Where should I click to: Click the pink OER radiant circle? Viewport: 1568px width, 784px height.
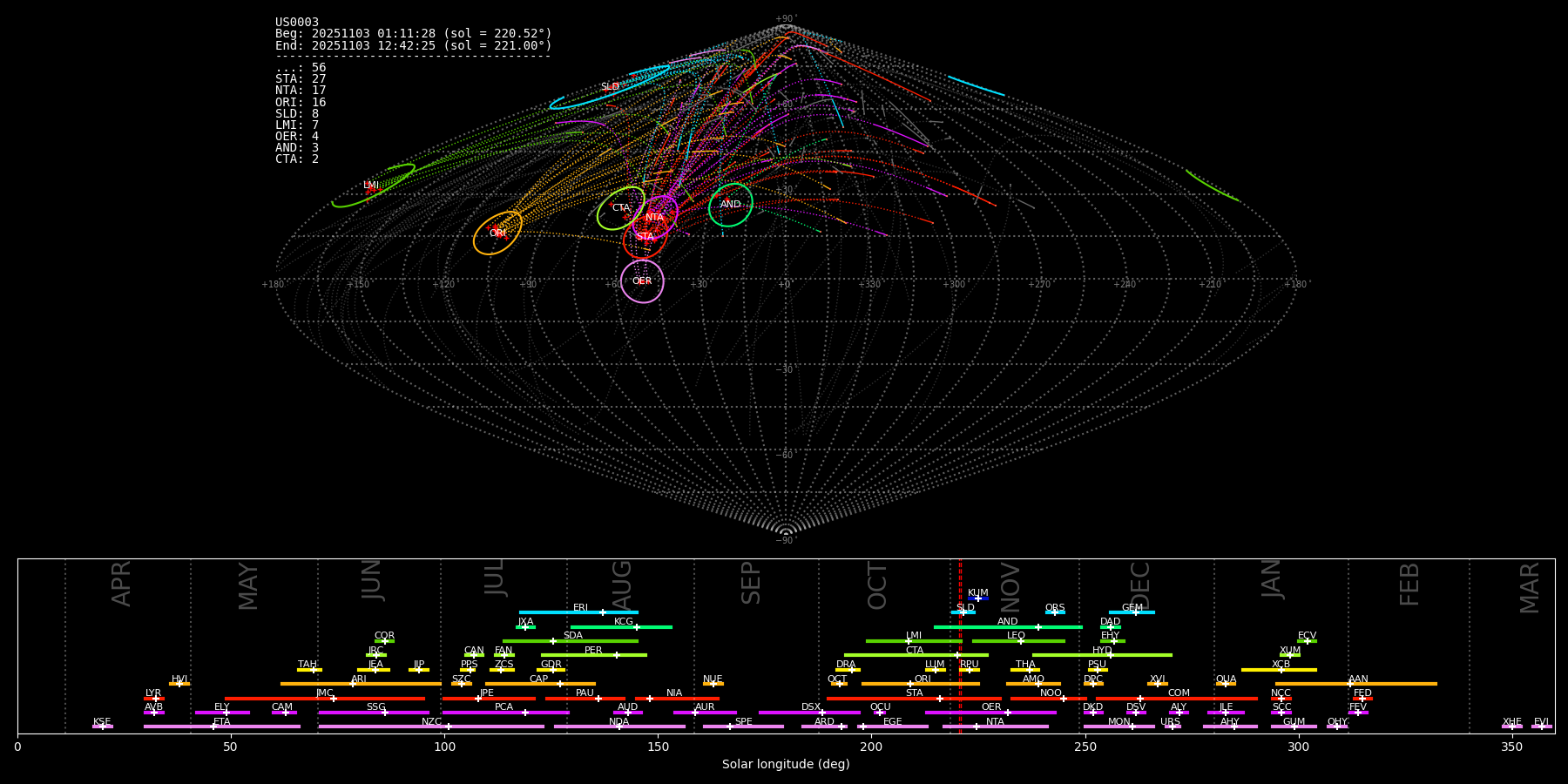point(642,280)
